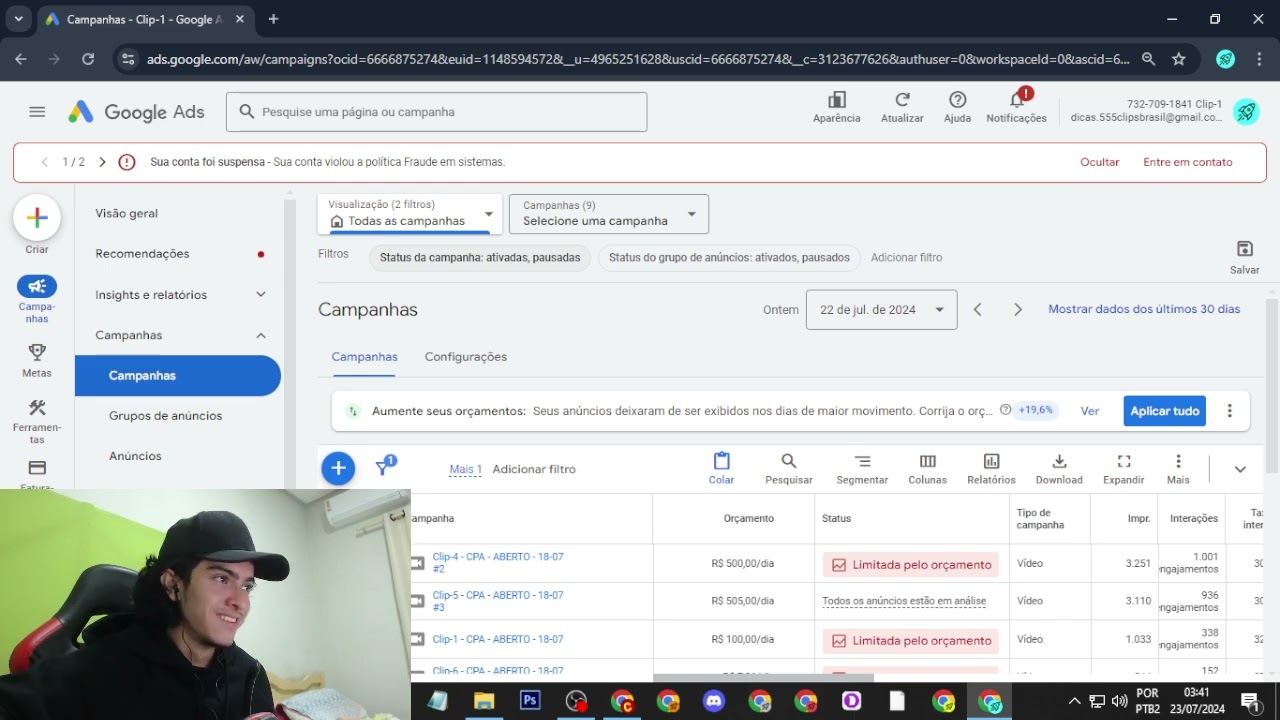Open Metas trophy icon
This screenshot has height=720, width=1280.
37,352
